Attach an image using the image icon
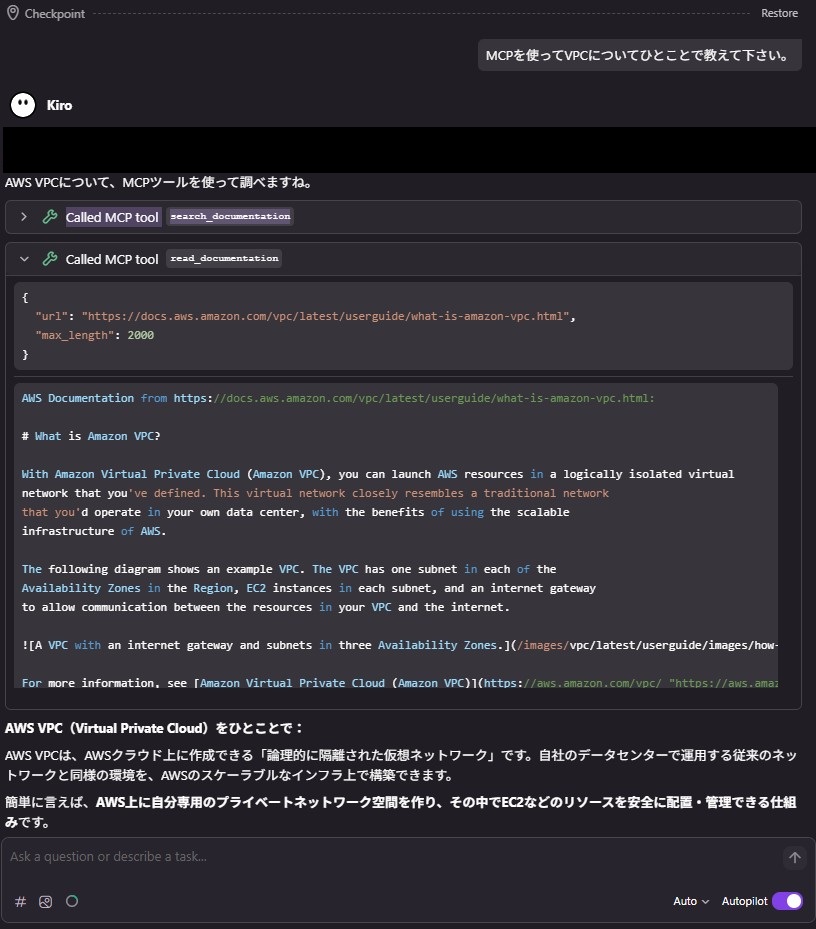816x929 pixels. pos(45,901)
